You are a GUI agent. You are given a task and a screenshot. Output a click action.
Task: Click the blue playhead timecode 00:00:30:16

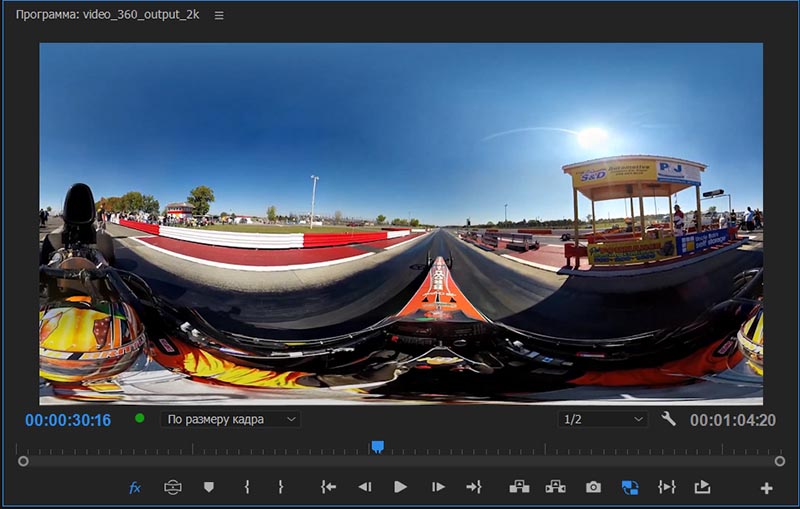click(68, 420)
